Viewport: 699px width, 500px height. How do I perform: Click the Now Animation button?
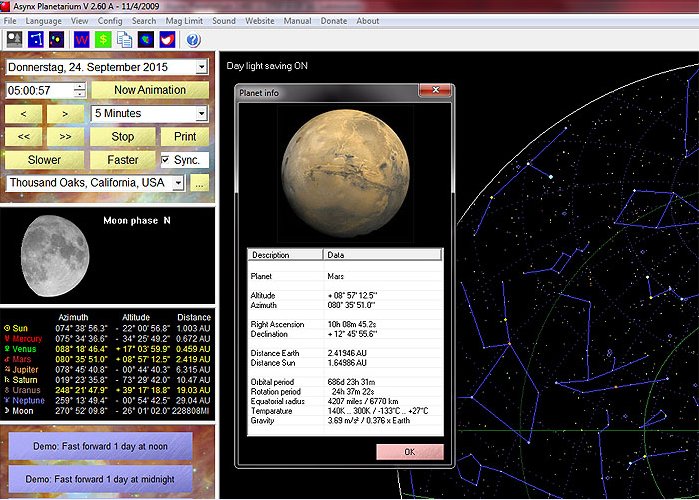click(x=150, y=90)
